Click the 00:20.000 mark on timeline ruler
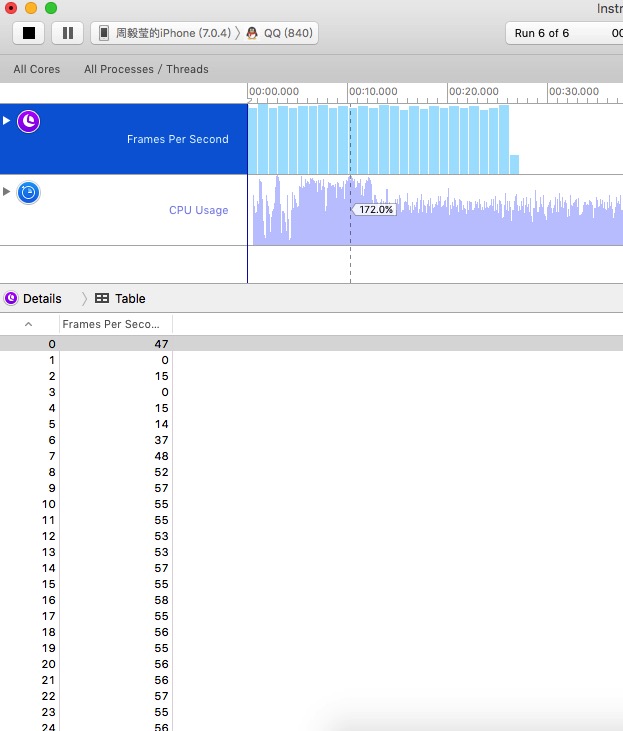 point(473,91)
